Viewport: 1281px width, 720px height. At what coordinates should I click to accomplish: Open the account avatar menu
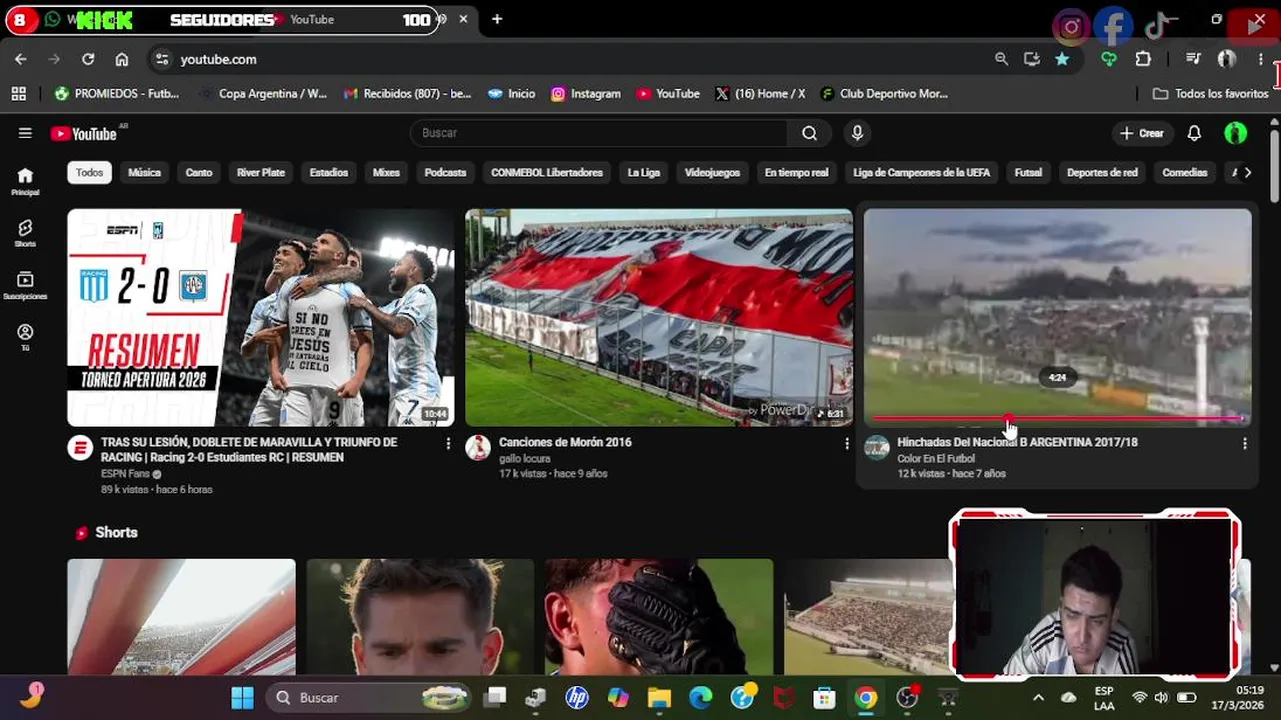coord(1236,133)
